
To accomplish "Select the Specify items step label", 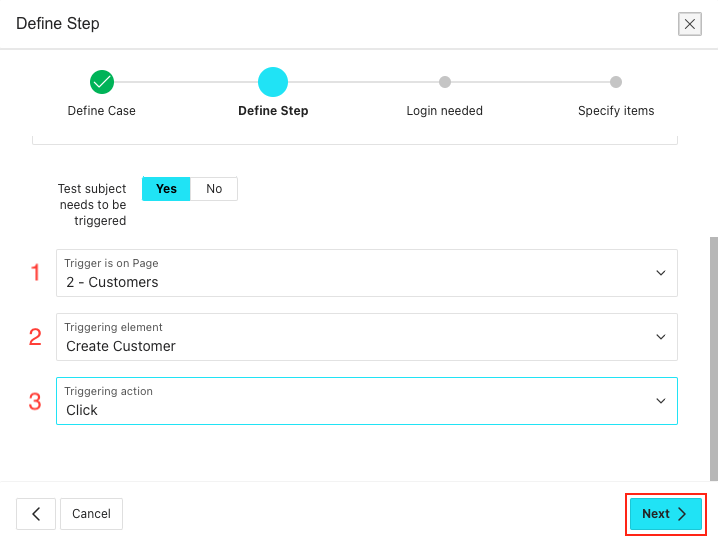I will pyautogui.click(x=616, y=111).
